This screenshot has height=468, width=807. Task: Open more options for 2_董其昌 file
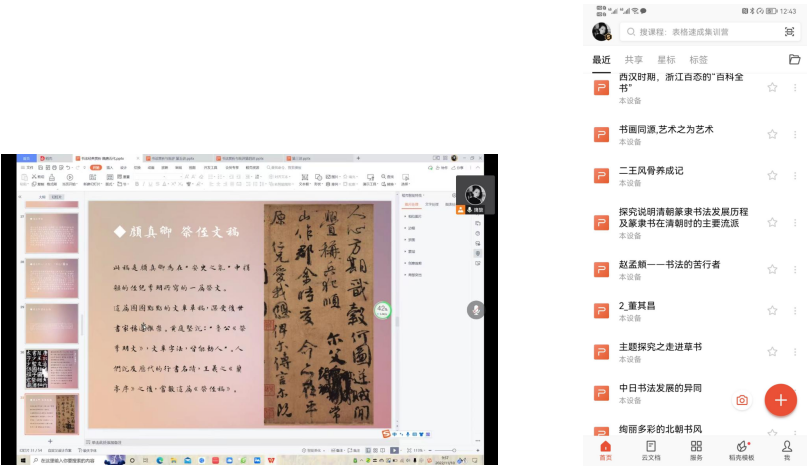795,310
